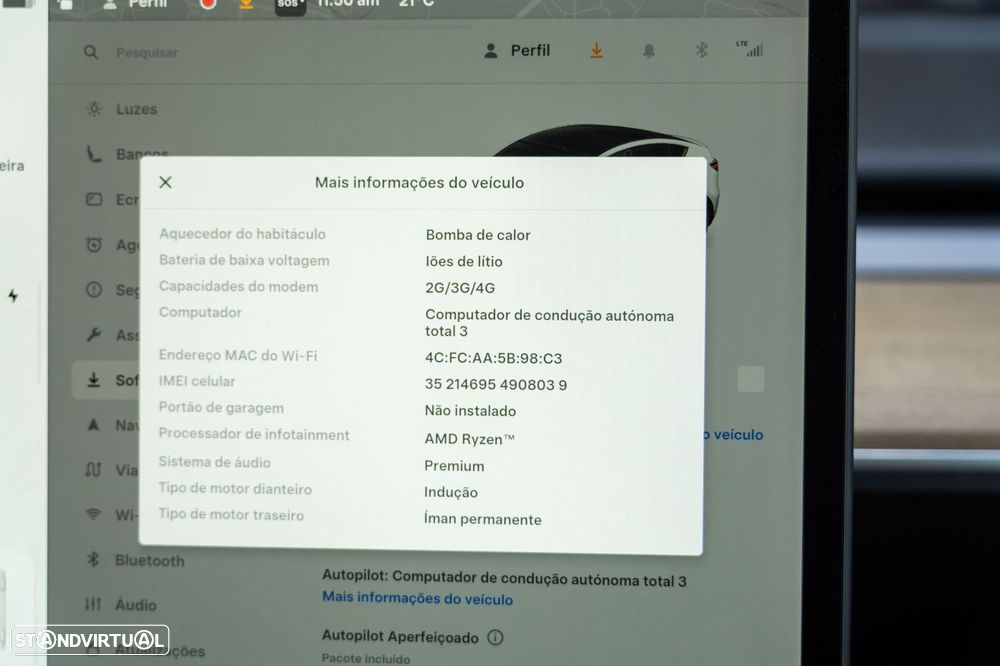This screenshot has width=1000, height=666.
Task: Tap the red recording dashcam icon in the top bar
Action: [x=208, y=4]
